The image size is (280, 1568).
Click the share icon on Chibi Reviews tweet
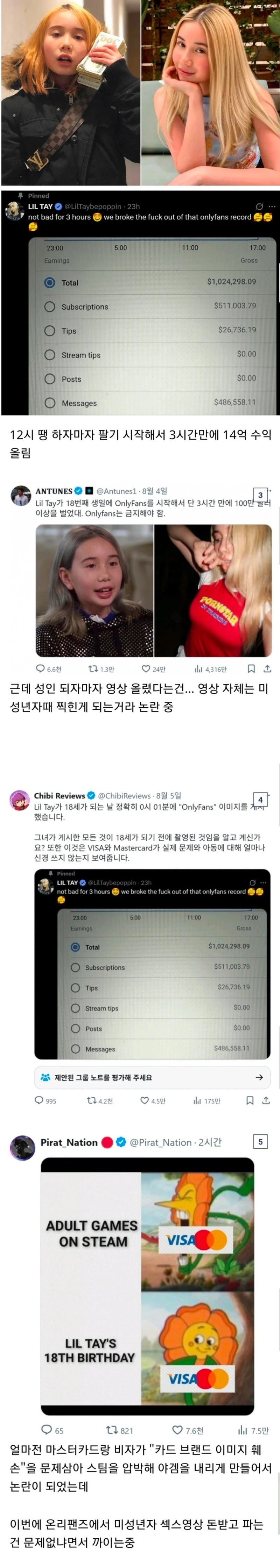point(266,1100)
